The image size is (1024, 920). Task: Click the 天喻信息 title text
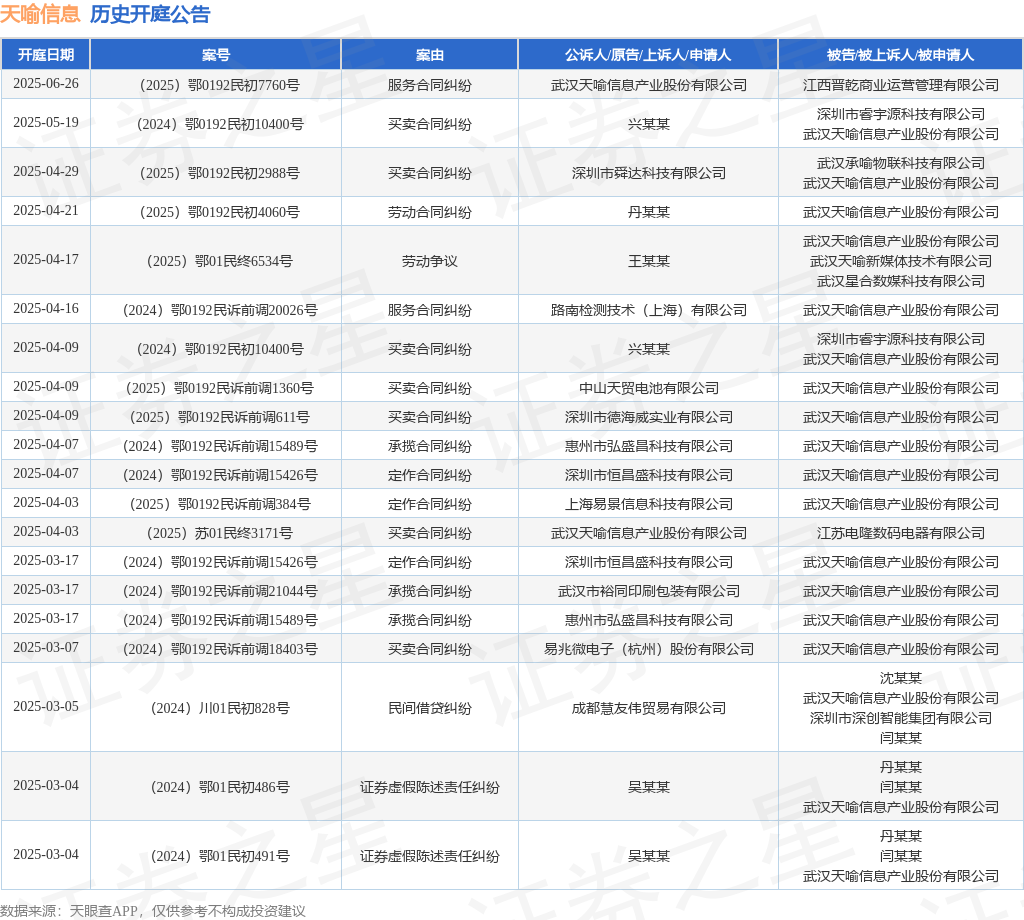tap(40, 14)
